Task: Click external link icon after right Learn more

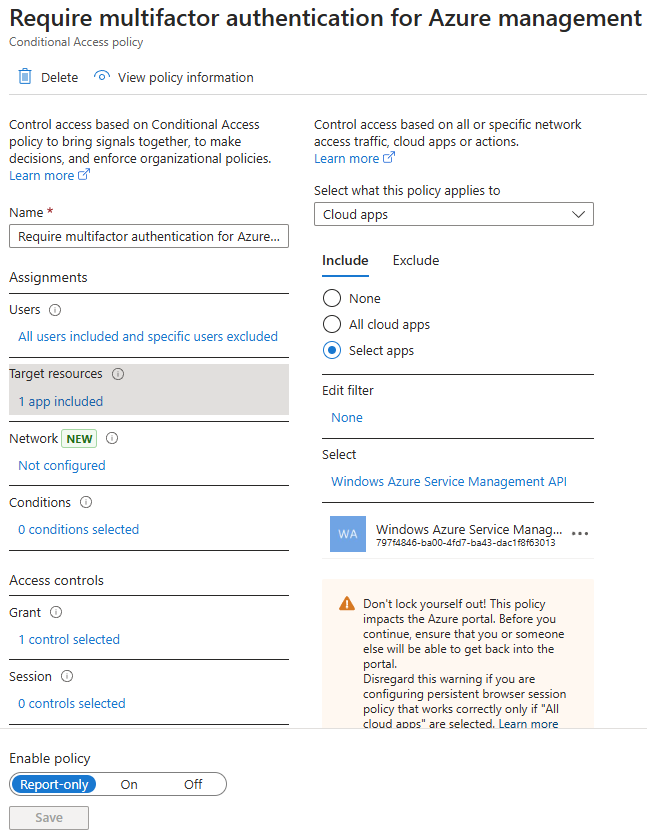Action: (x=389, y=158)
